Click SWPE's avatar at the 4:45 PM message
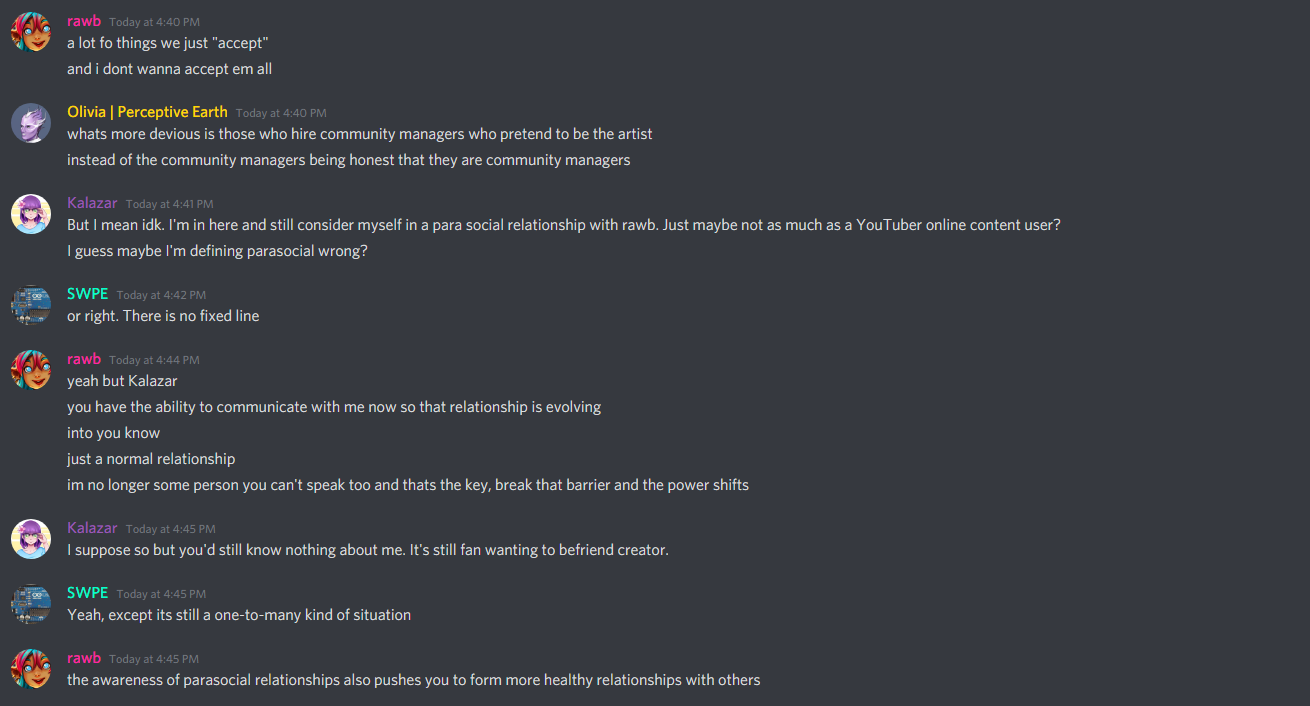This screenshot has width=1310, height=706. tap(31, 604)
